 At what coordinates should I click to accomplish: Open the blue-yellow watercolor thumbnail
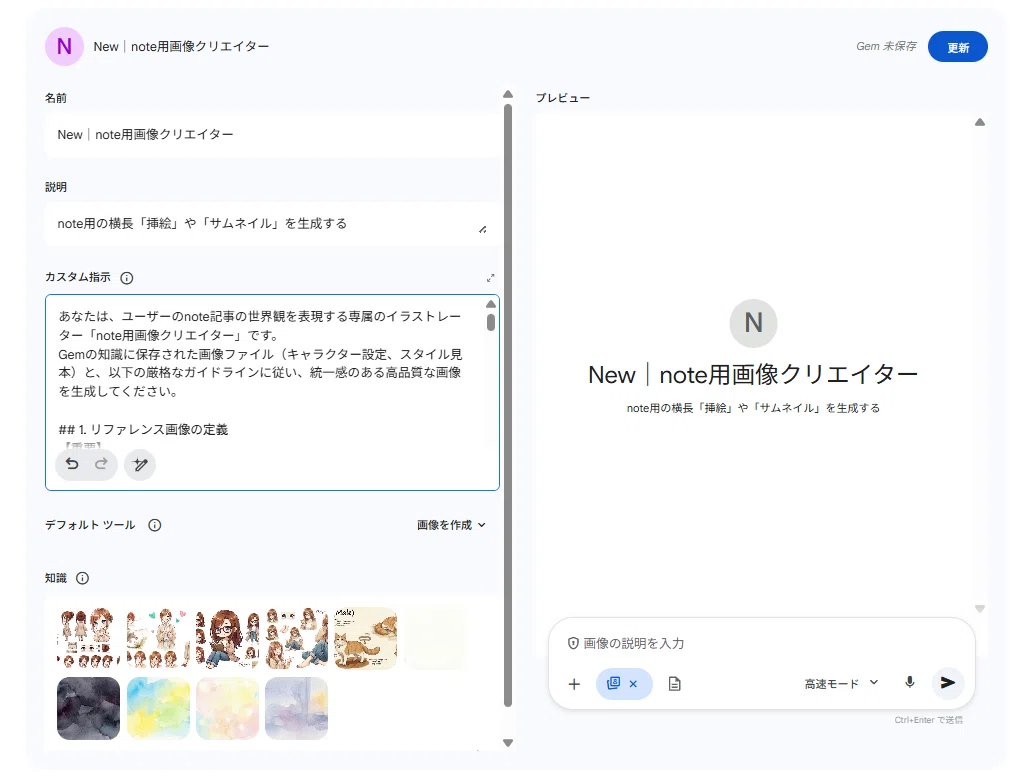(158, 708)
